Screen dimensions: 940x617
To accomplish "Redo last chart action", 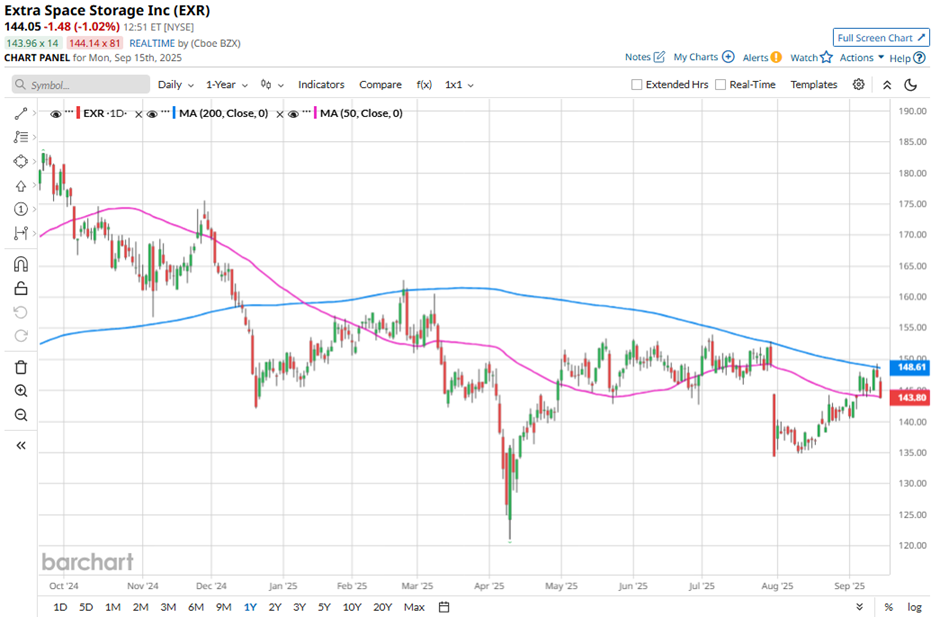I will click(x=21, y=336).
